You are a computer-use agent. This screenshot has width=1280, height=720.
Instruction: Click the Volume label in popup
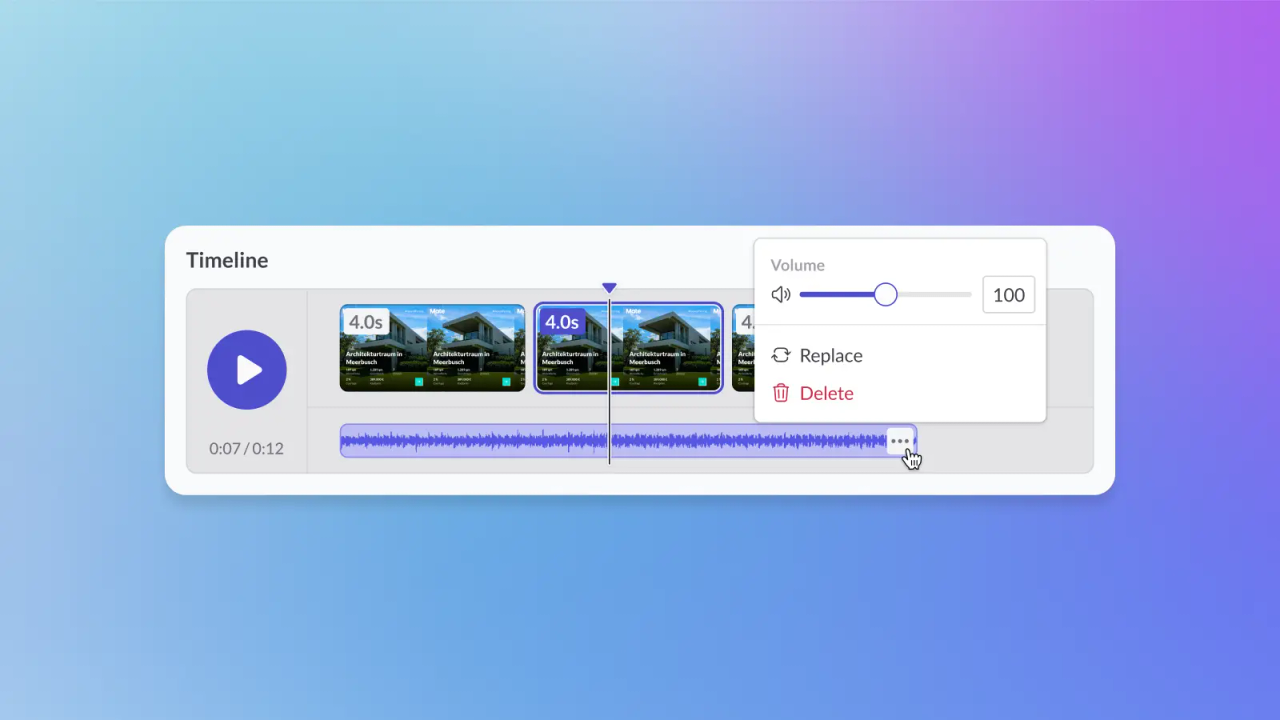pyautogui.click(x=798, y=265)
